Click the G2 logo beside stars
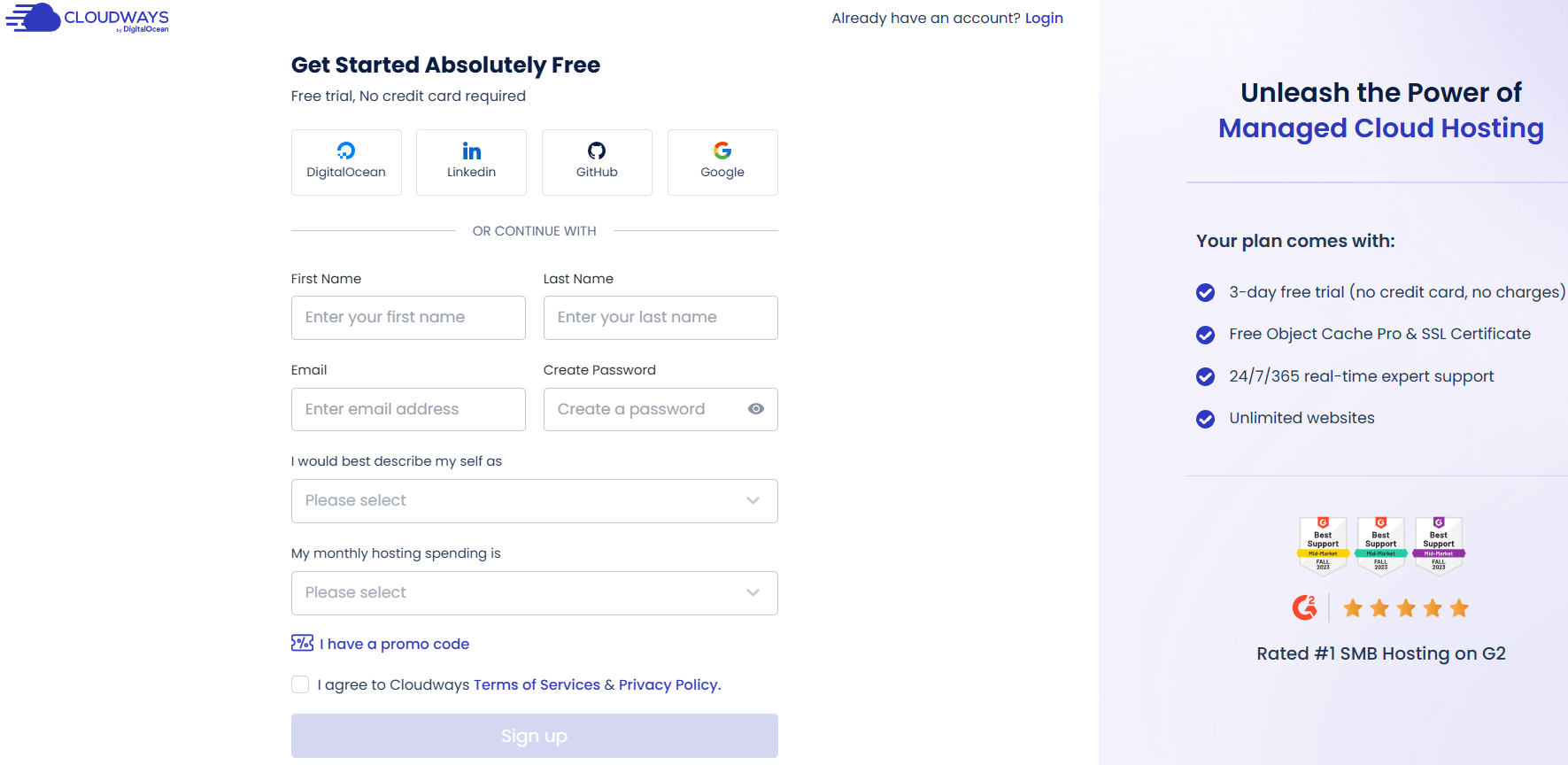Screen dimensions: 1568x765 click(1304, 607)
